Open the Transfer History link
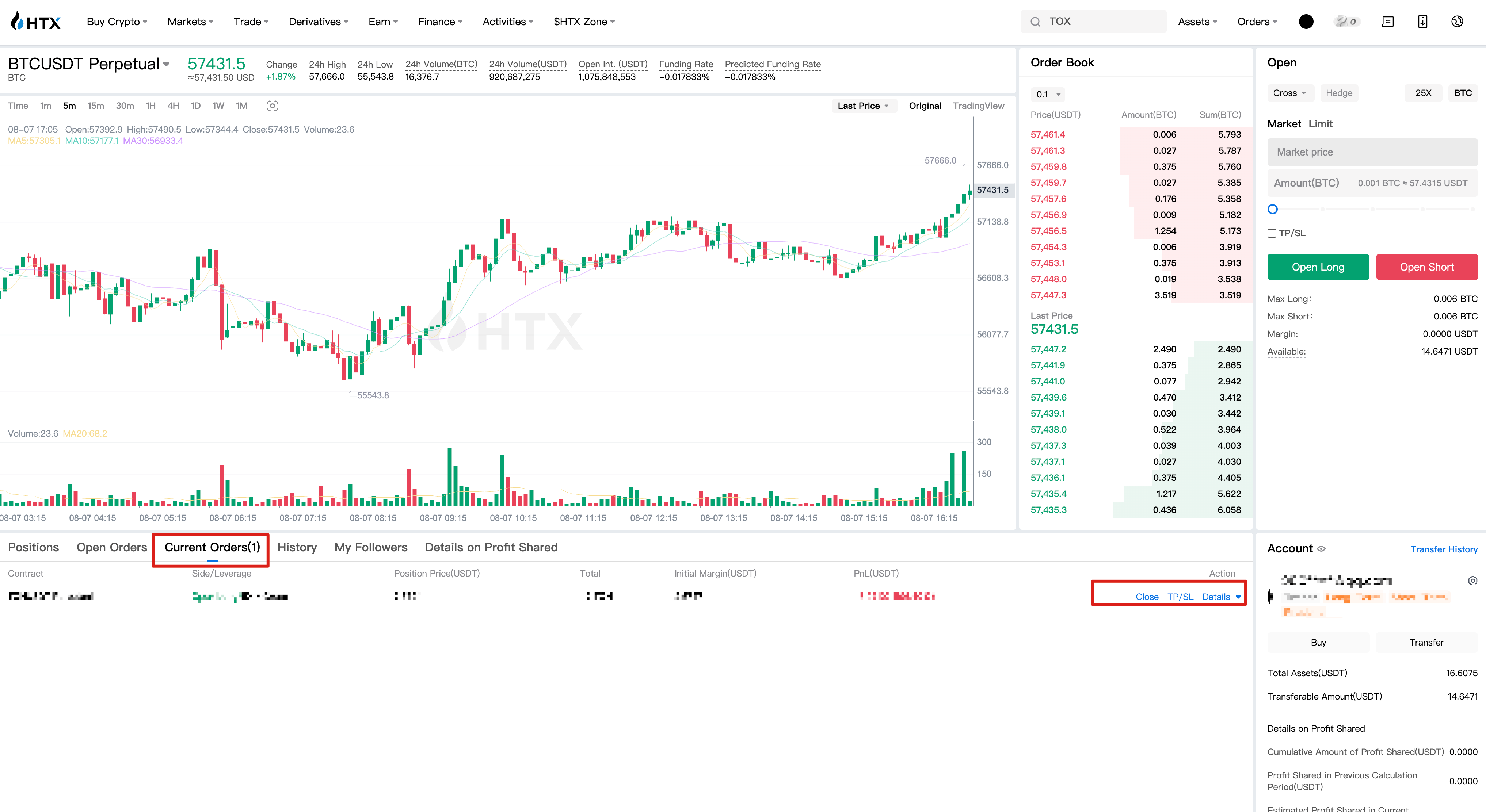Screen dimensions: 1486x812 (x=1443, y=549)
